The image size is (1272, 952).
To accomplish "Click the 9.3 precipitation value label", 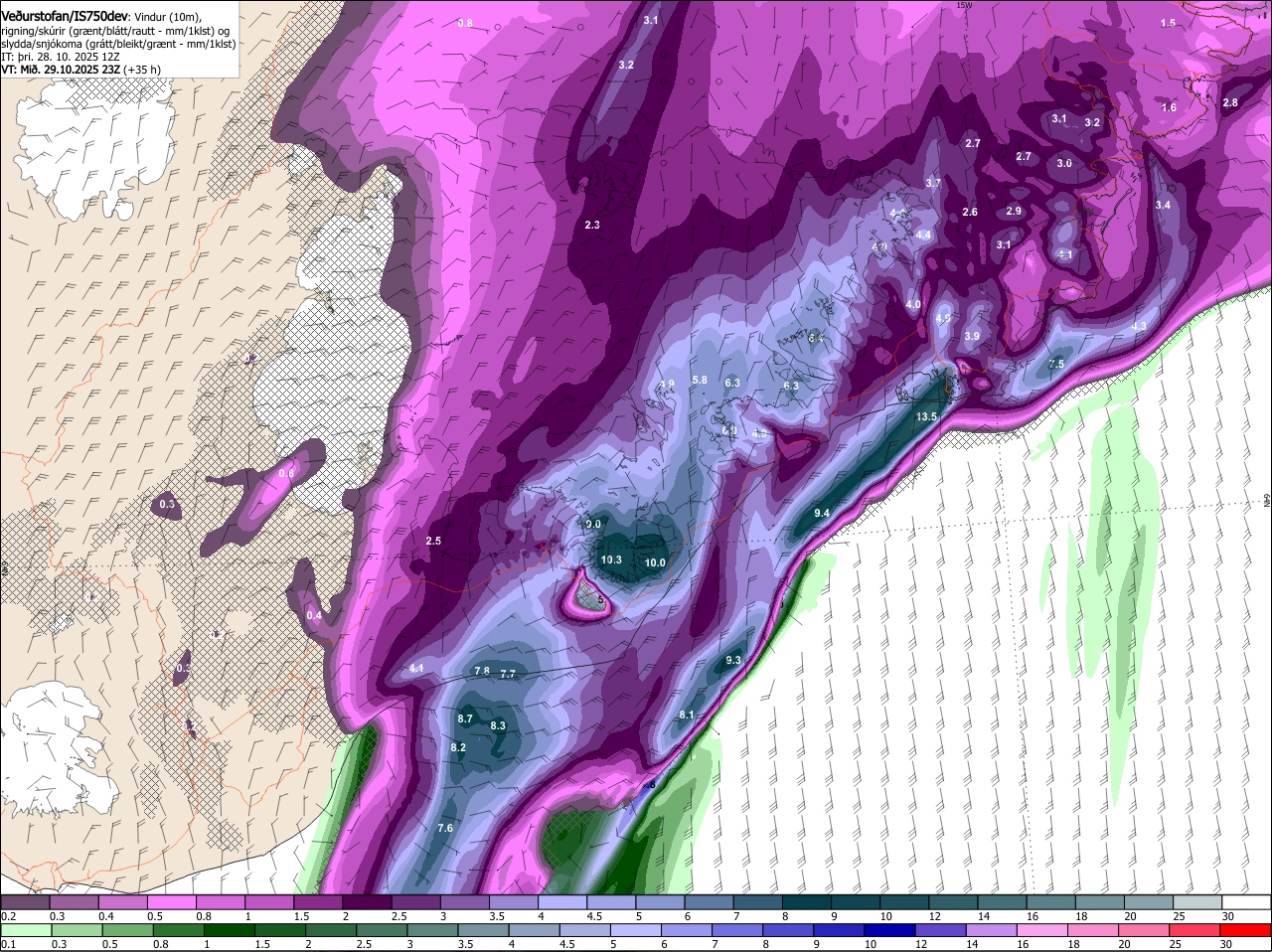I will click(733, 660).
